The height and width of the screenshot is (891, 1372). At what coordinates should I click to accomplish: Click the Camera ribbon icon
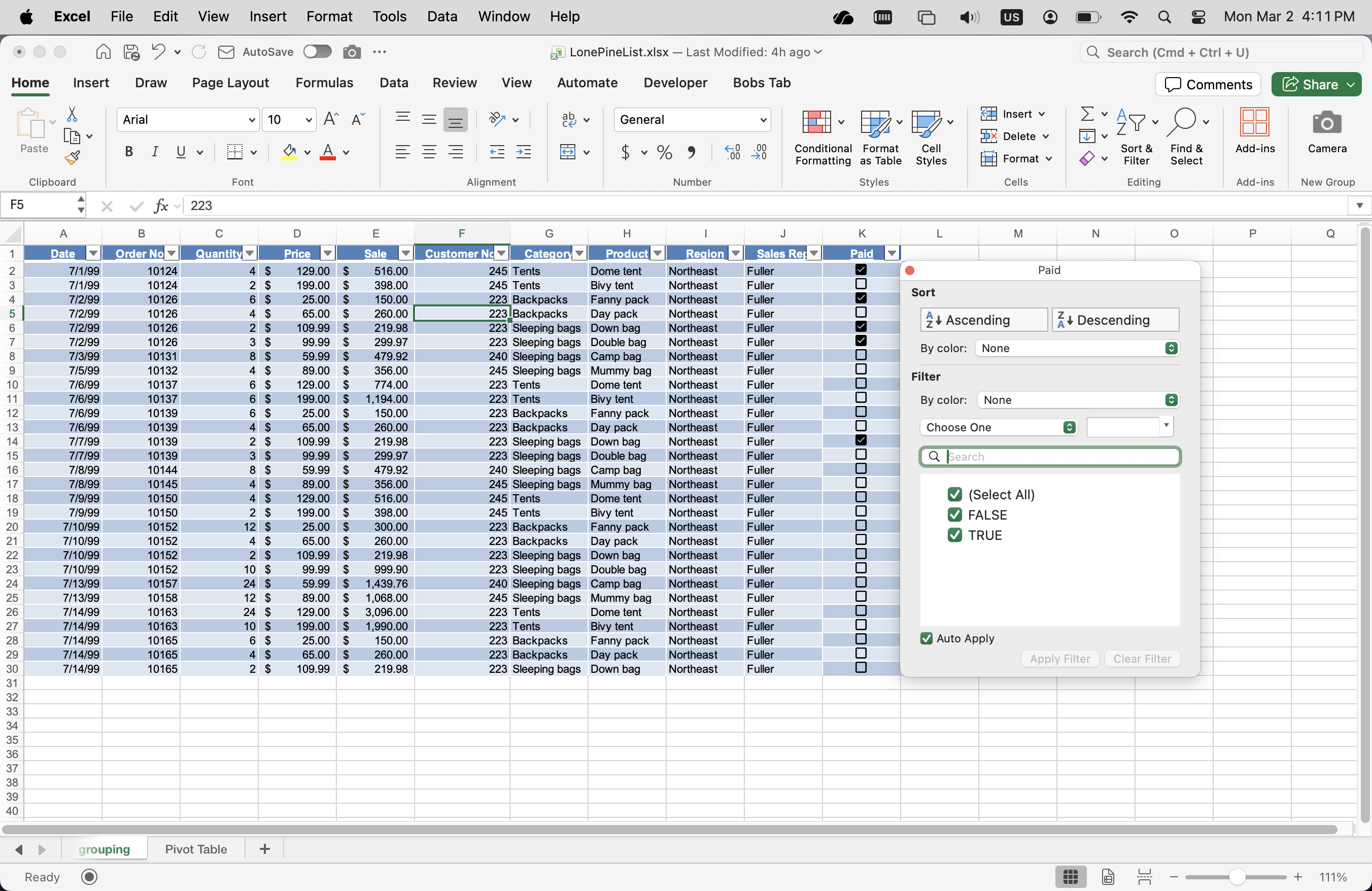(x=1326, y=123)
